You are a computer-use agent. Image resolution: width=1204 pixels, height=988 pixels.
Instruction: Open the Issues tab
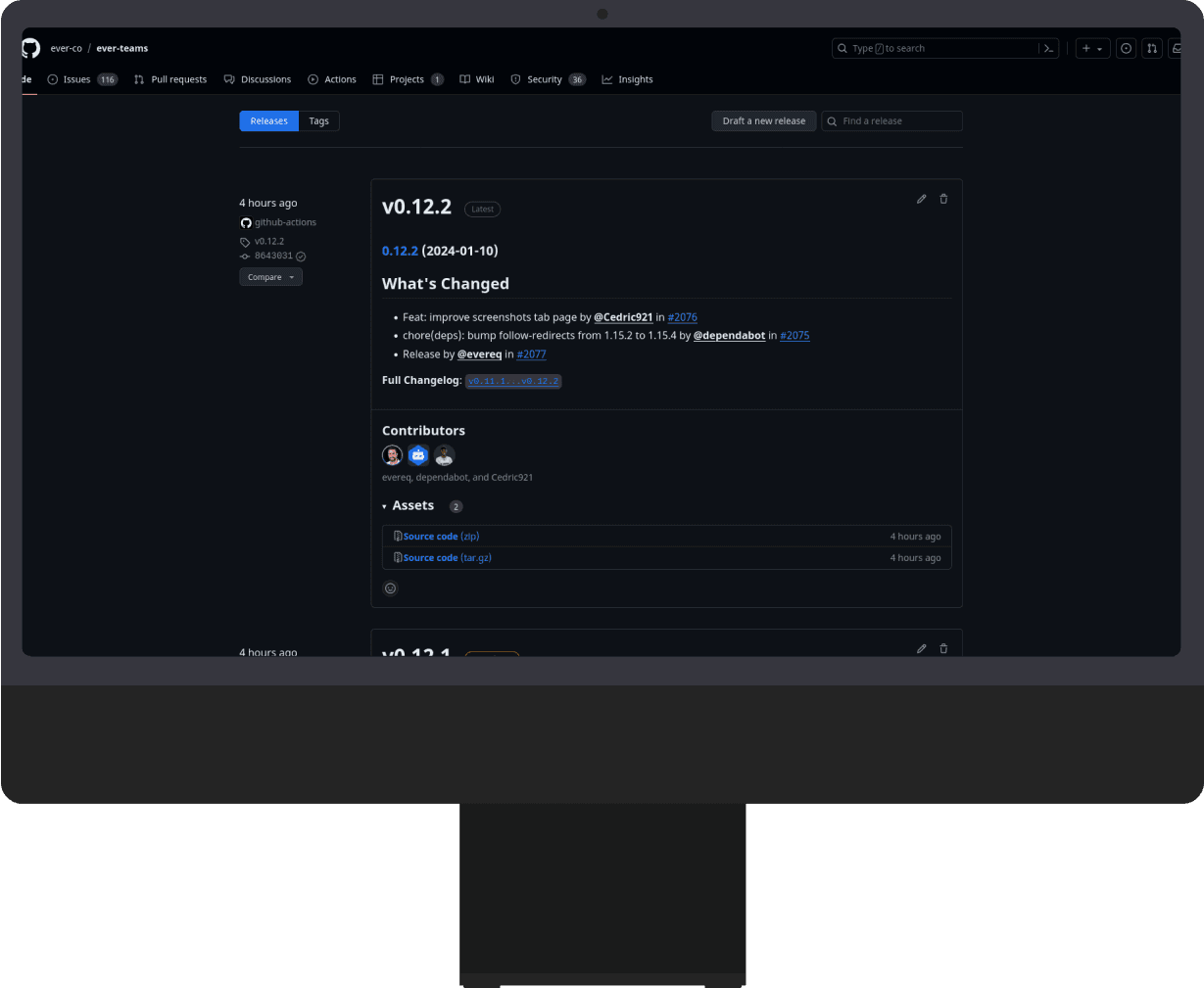click(x=82, y=79)
